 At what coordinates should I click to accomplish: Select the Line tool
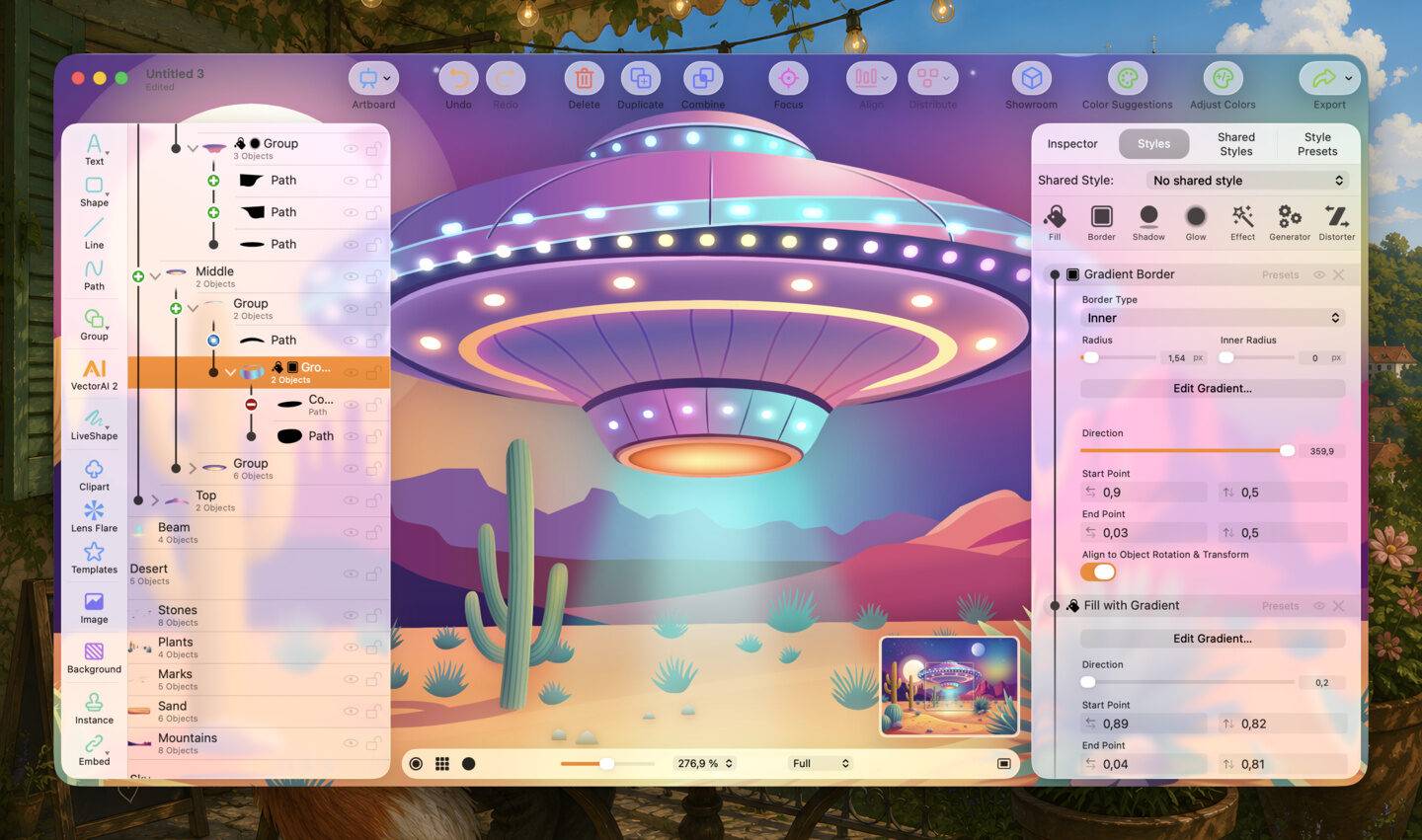click(x=94, y=234)
